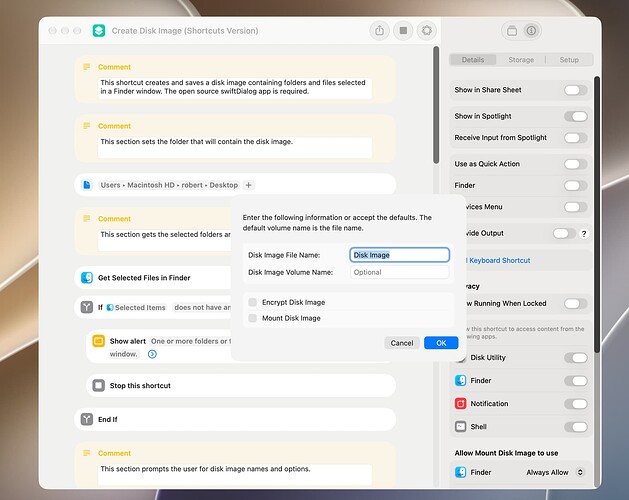The height and width of the screenshot is (500, 629).
Task: Click the Shell app icon
Action: tap(461, 426)
